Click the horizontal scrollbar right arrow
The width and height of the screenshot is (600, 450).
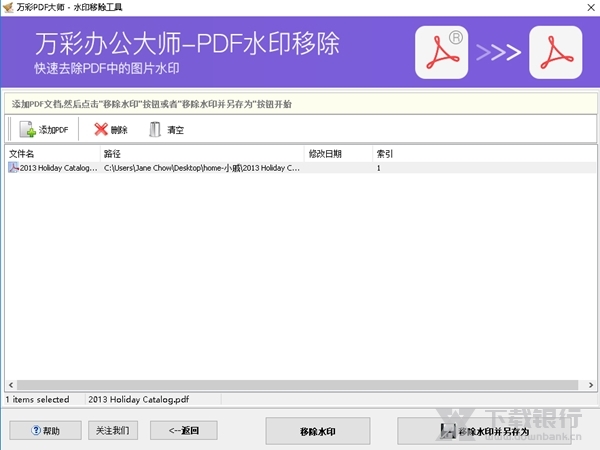tap(591, 385)
